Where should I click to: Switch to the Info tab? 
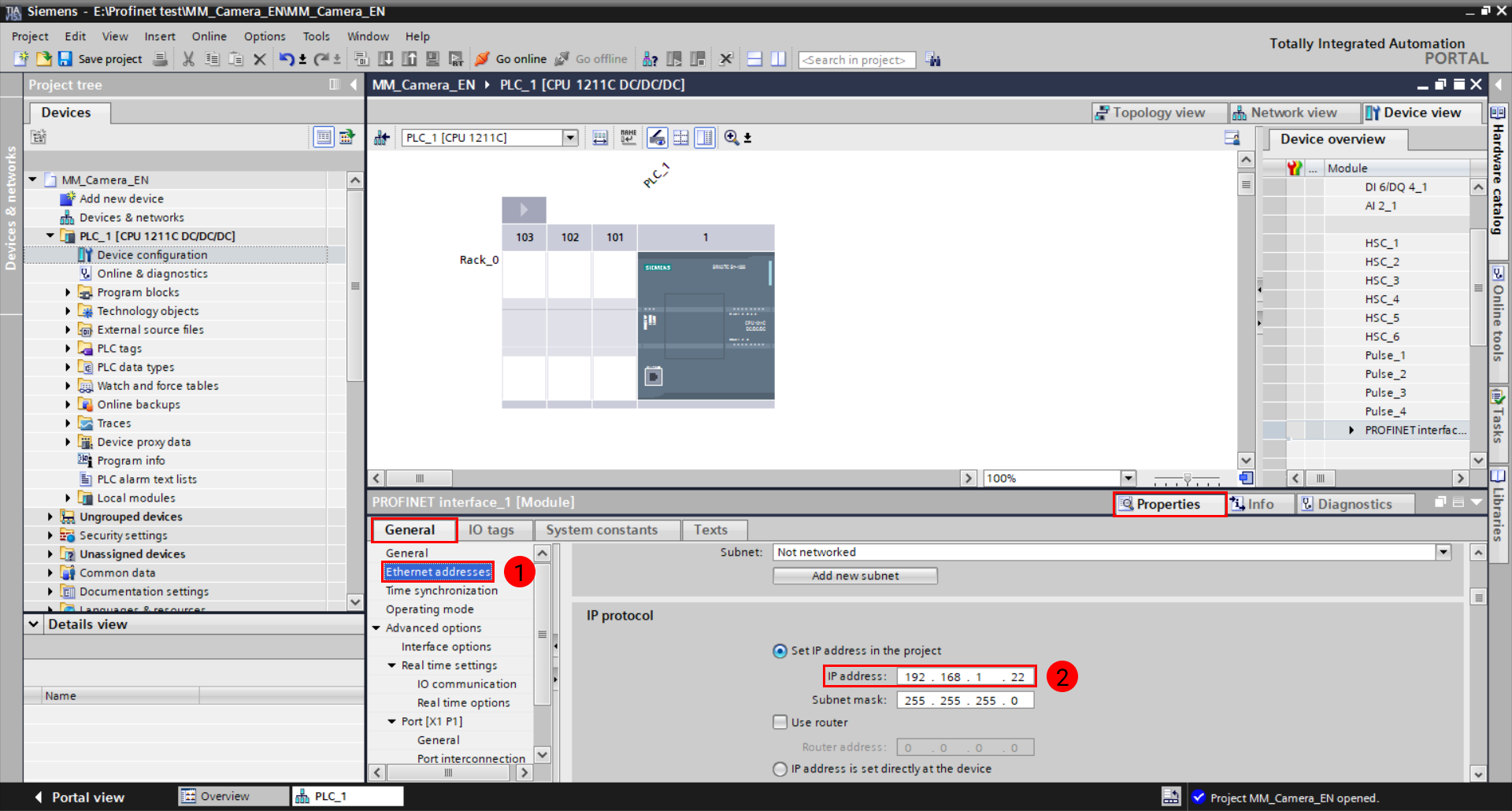click(x=1260, y=504)
